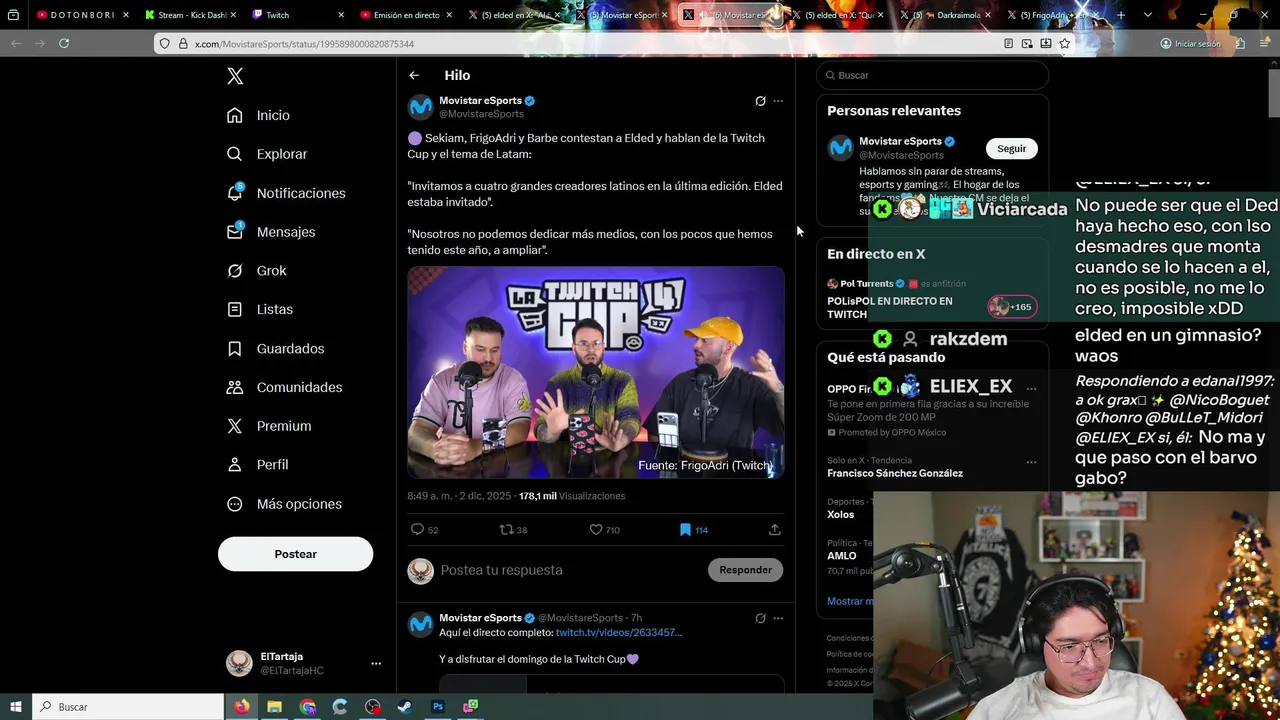Open Premium in the sidebar

pyautogui.click(x=269, y=426)
